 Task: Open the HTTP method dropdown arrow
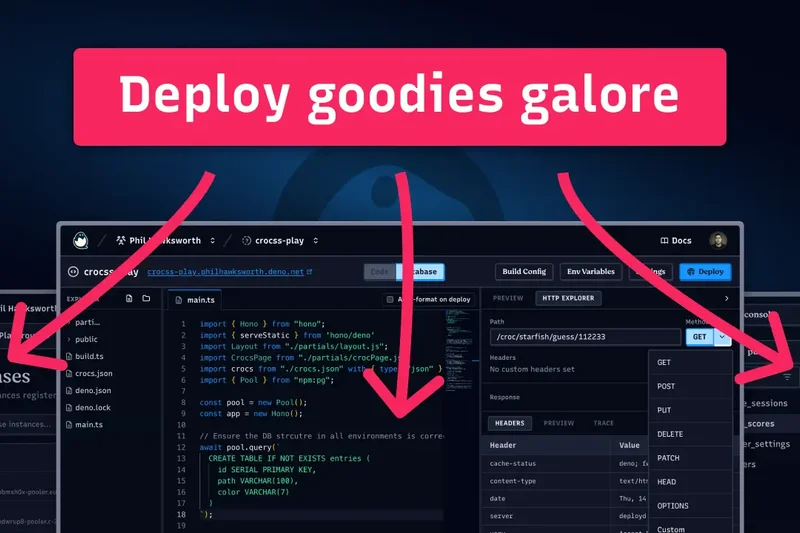722,337
